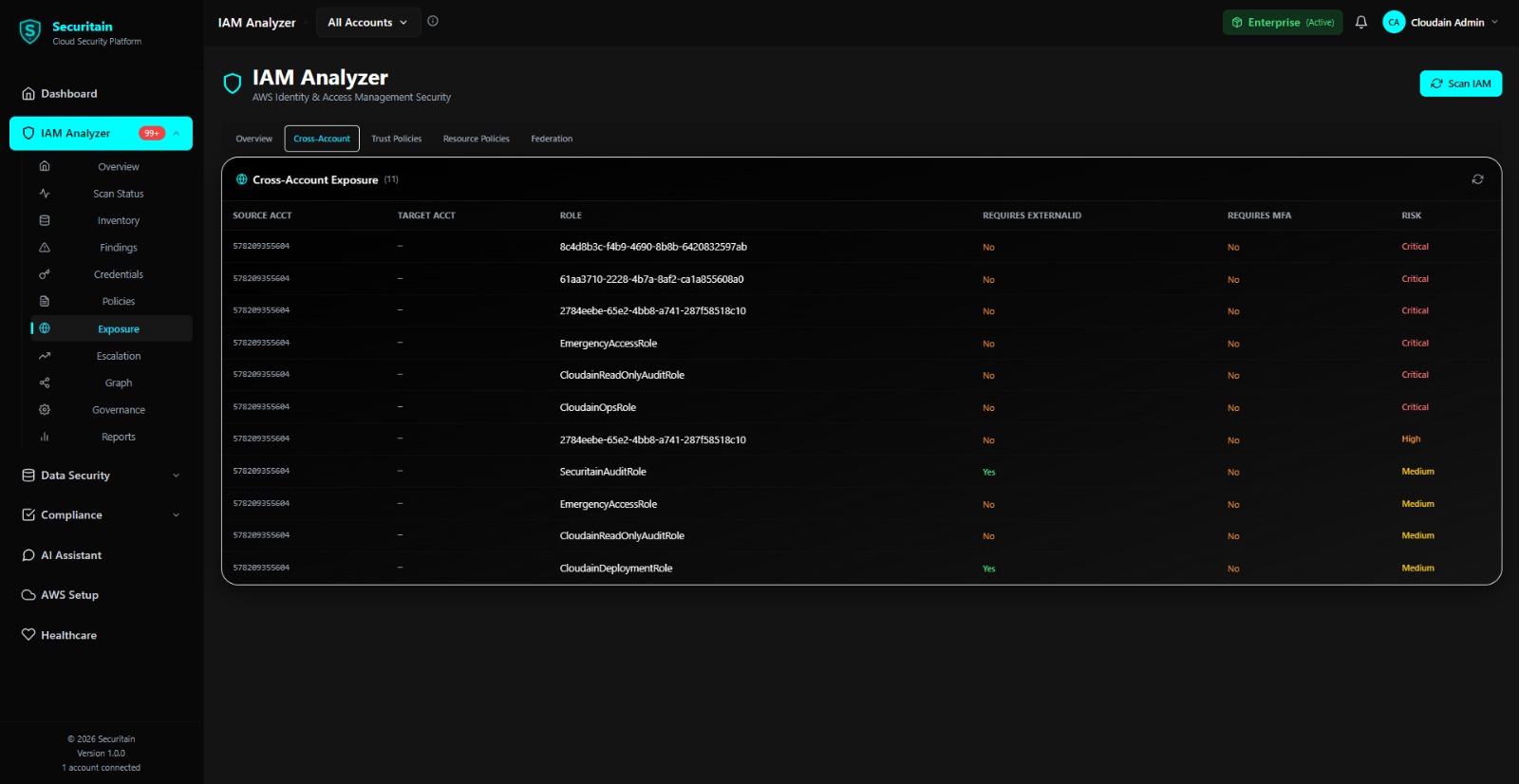The image size is (1519, 784).
Task: Click the CloudainOpsRole row name
Action: pyautogui.click(x=598, y=407)
